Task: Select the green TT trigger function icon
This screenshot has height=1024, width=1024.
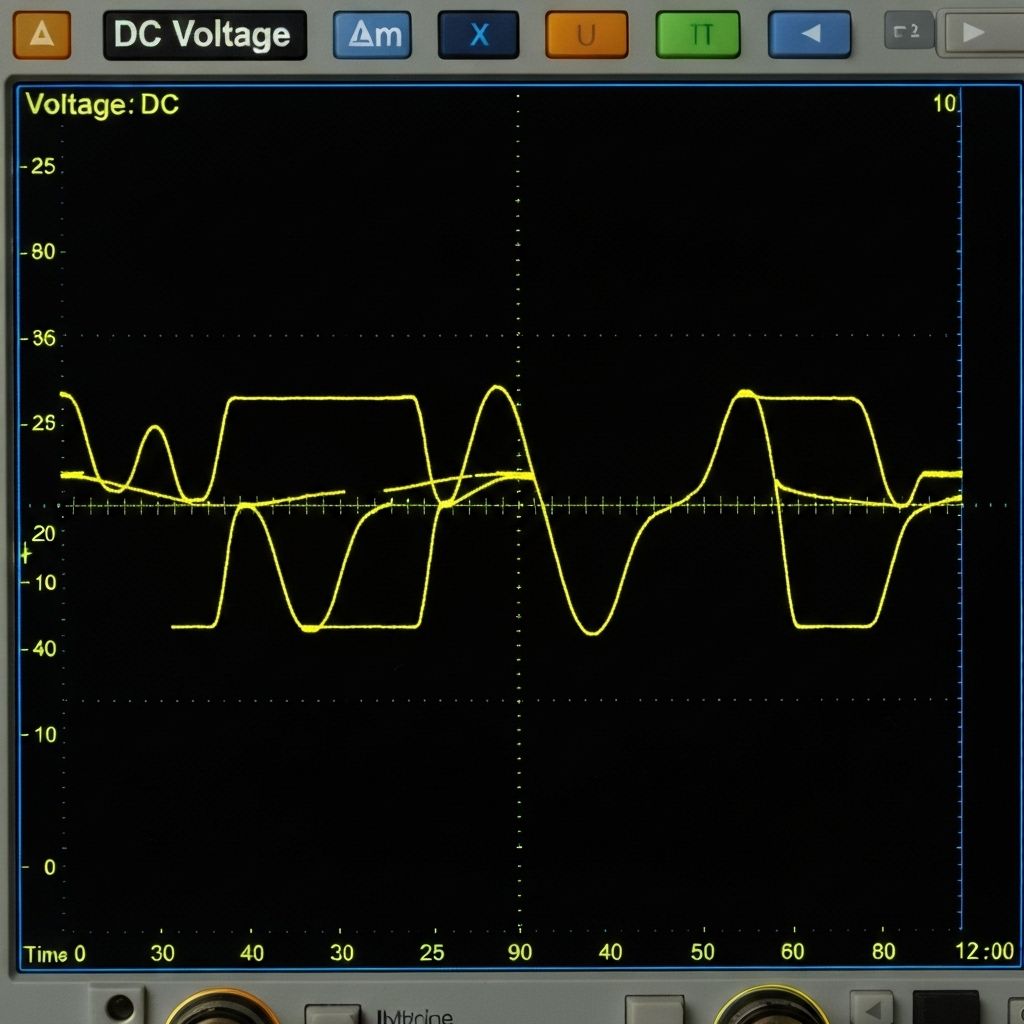Action: 697,33
